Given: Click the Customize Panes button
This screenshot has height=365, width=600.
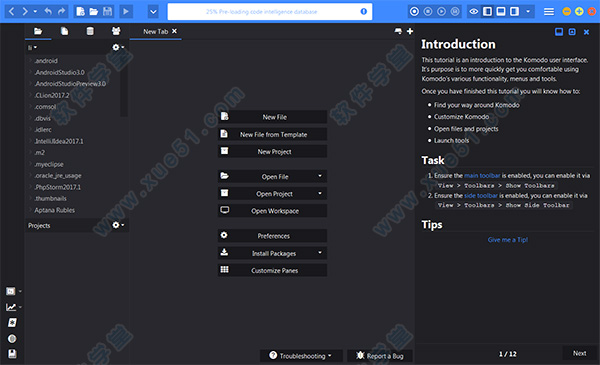Looking at the screenshot, I should [x=272, y=270].
